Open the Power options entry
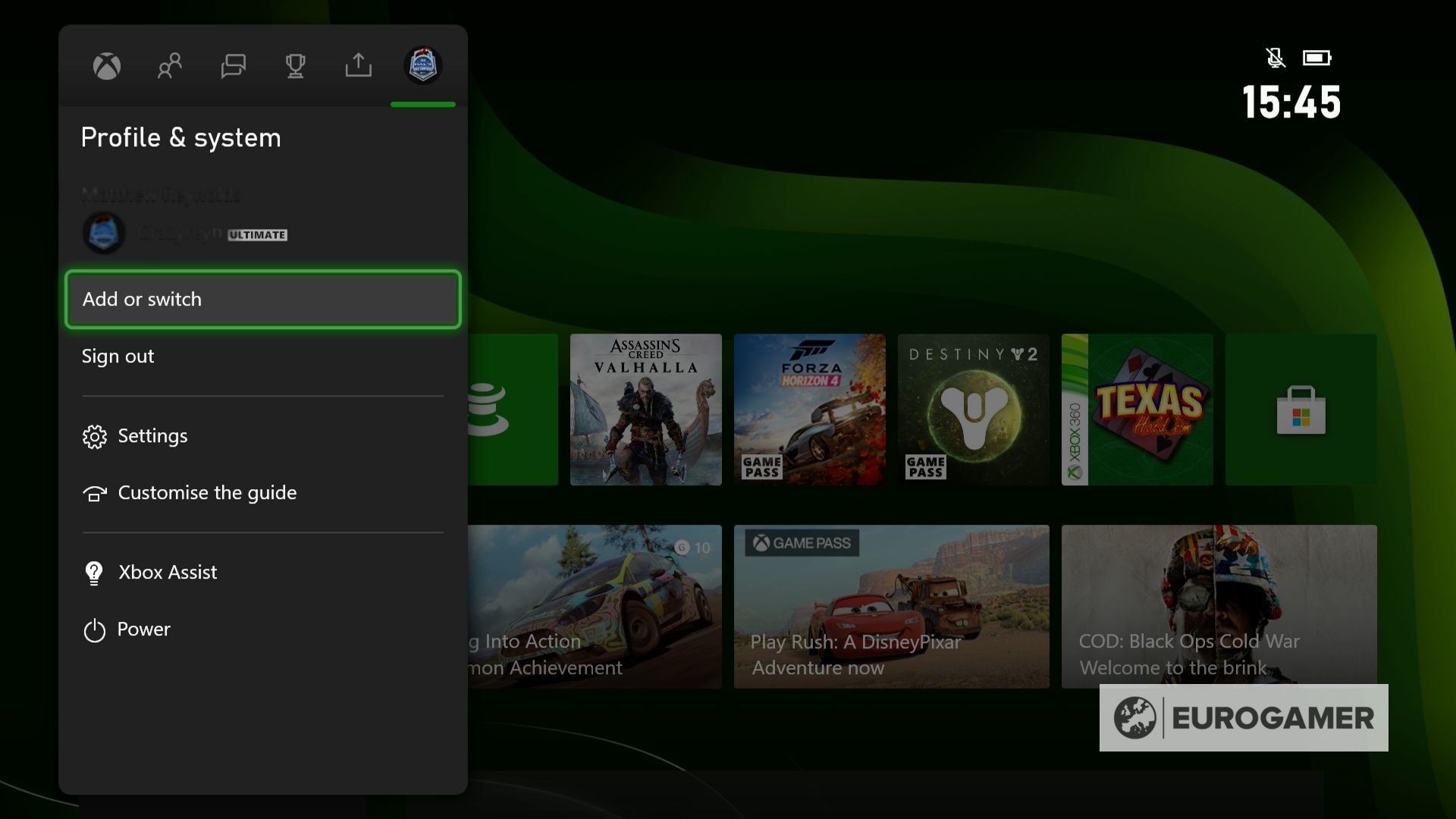This screenshot has width=1456, height=819. click(x=143, y=629)
